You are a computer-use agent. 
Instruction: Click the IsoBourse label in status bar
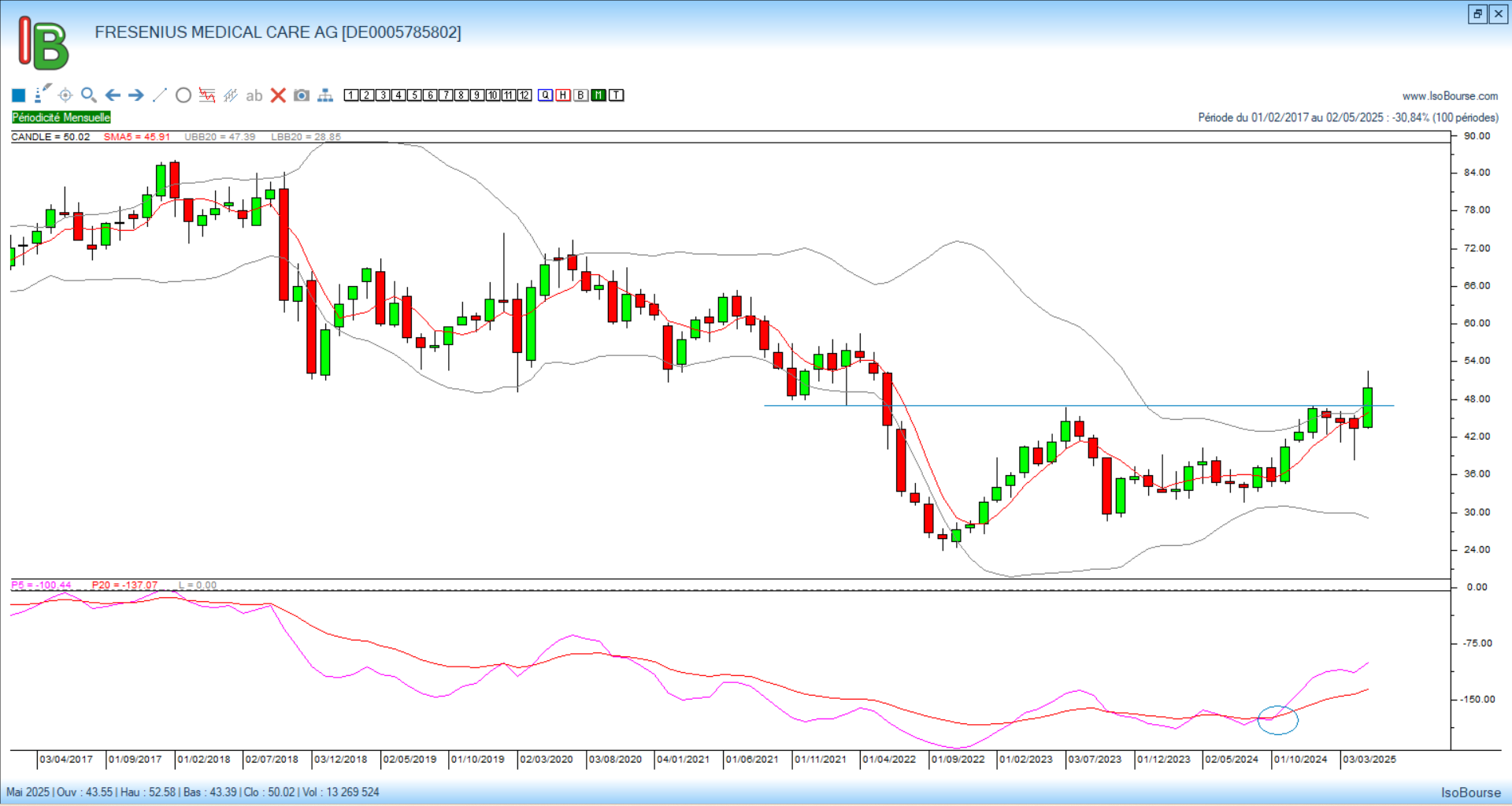coord(1471,793)
